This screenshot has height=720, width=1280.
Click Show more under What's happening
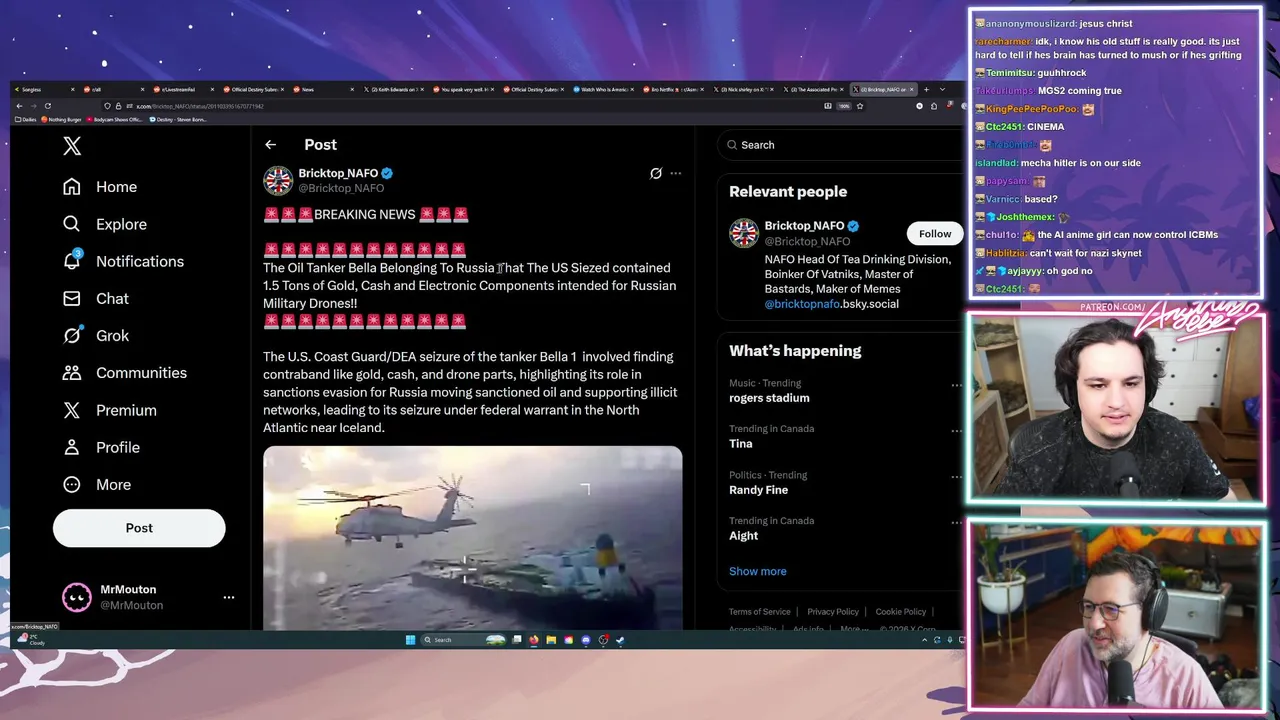[757, 571]
